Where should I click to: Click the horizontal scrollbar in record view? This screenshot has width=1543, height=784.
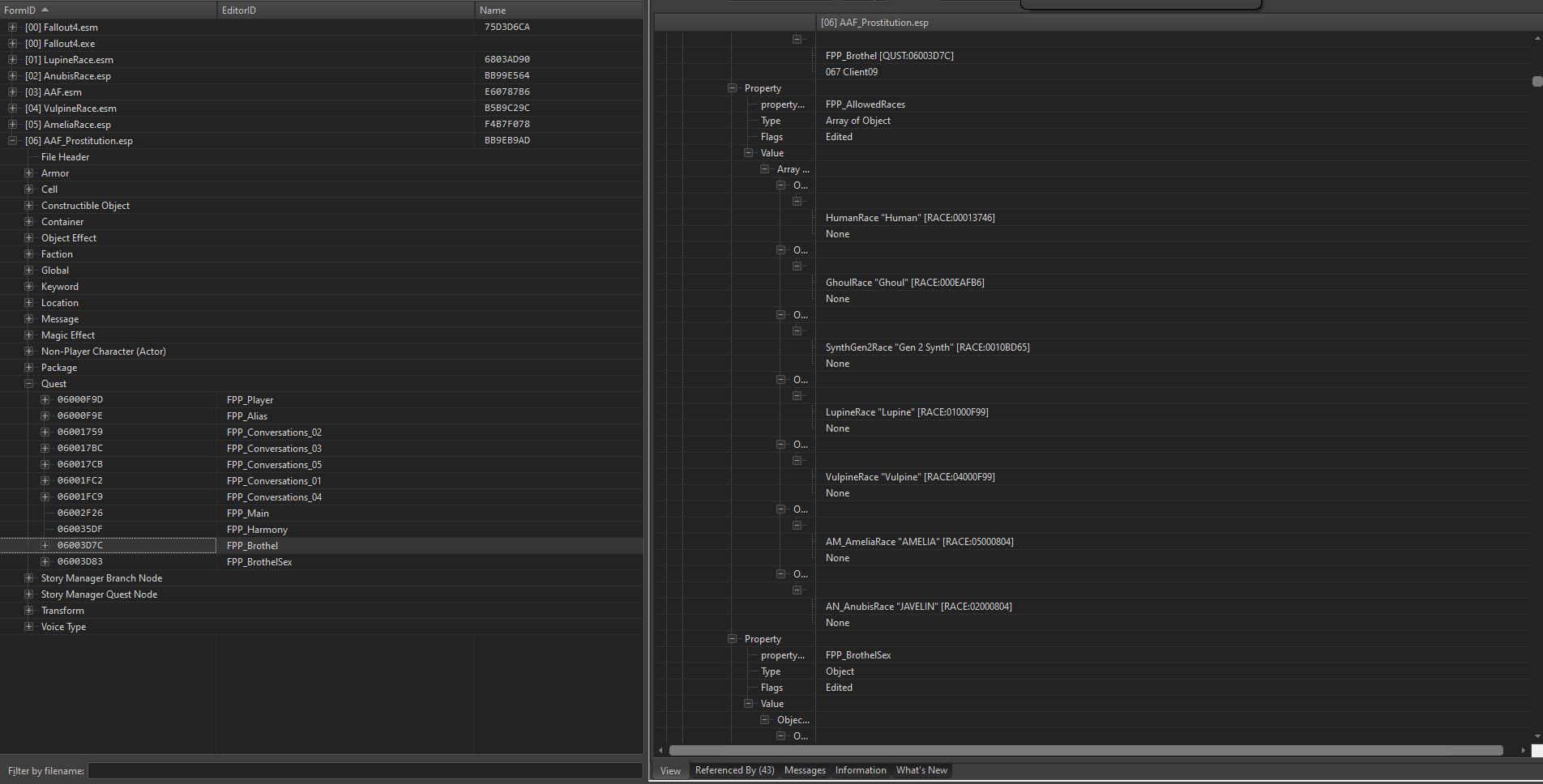[x=1086, y=750]
